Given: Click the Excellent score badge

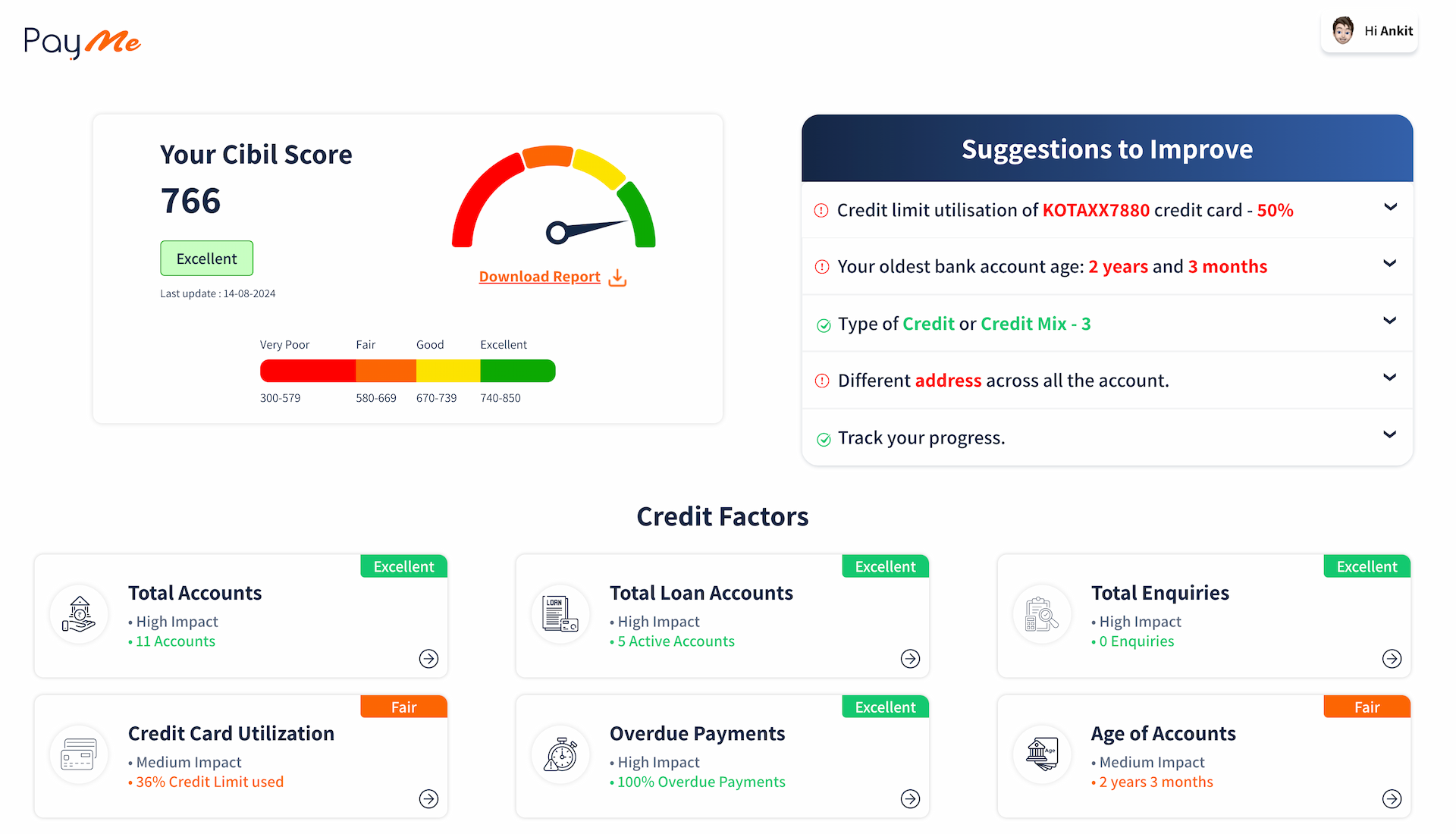Looking at the screenshot, I should pyautogui.click(x=206, y=259).
